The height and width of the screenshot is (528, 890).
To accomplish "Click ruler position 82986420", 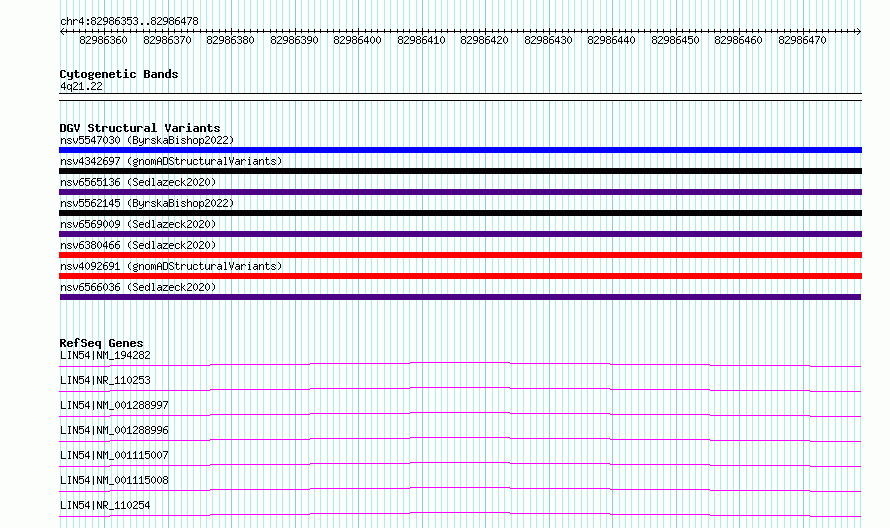I will (x=484, y=40).
